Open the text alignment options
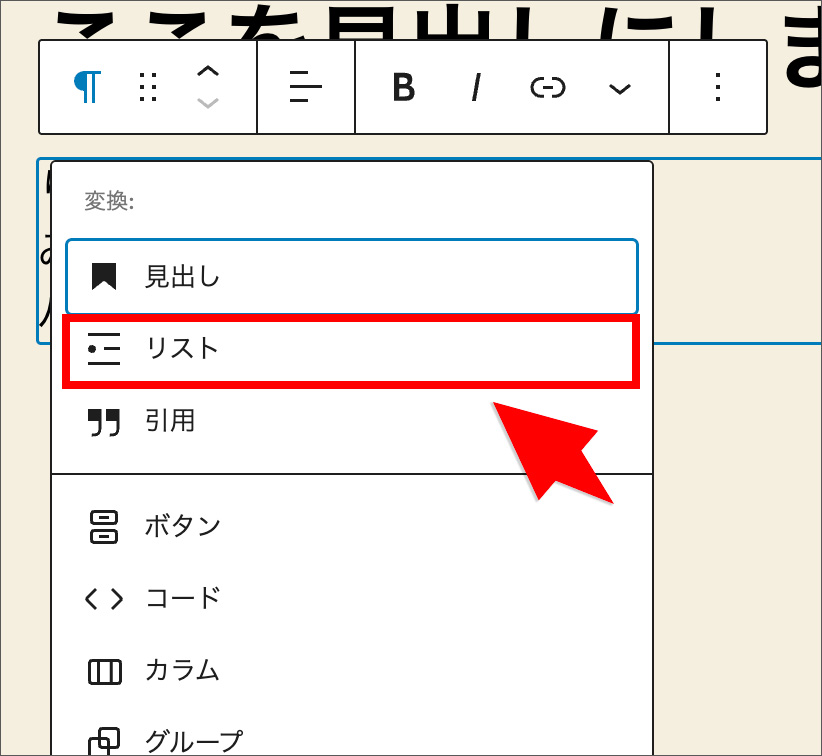 coord(305,88)
